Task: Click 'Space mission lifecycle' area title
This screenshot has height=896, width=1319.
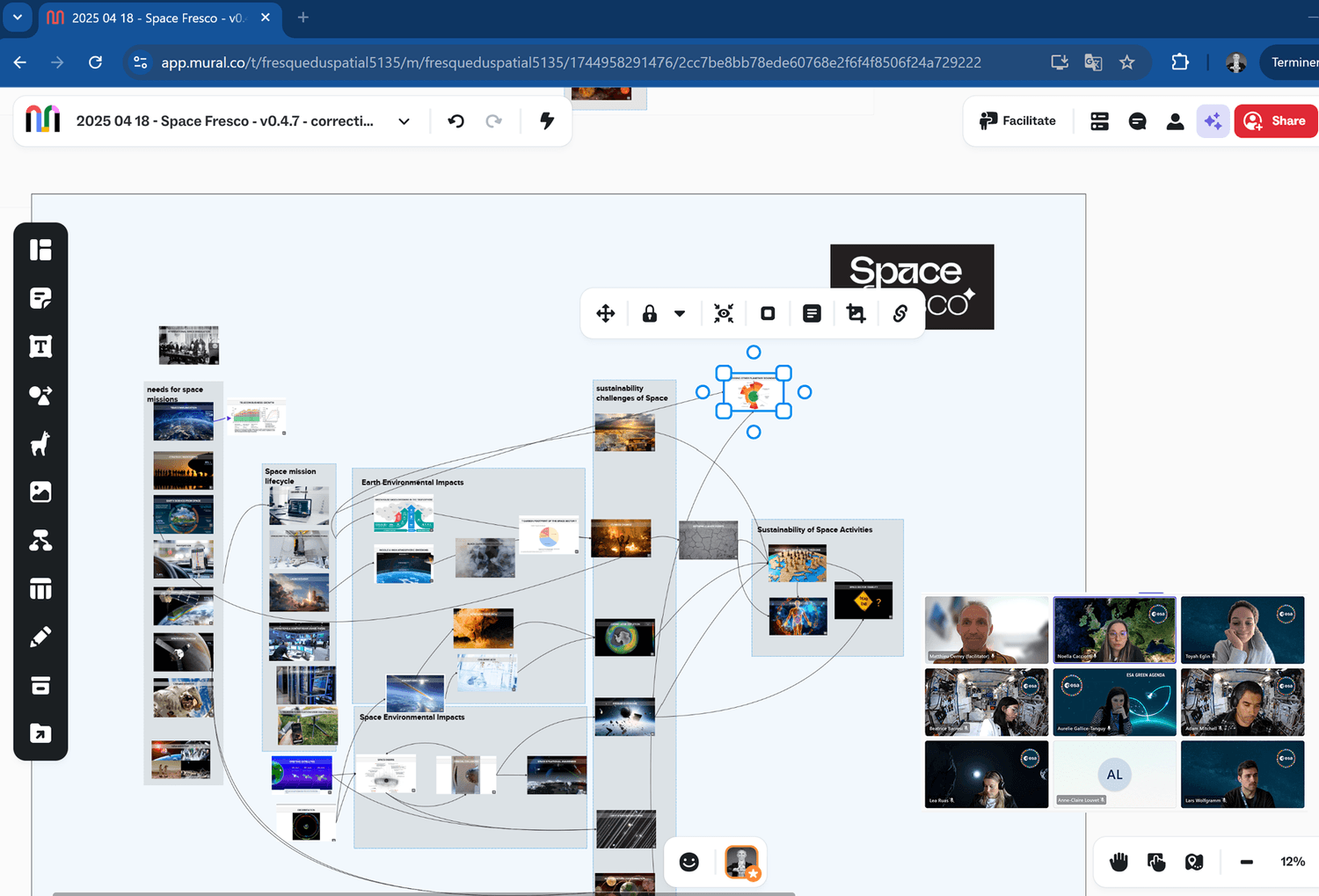Action: 290,477
